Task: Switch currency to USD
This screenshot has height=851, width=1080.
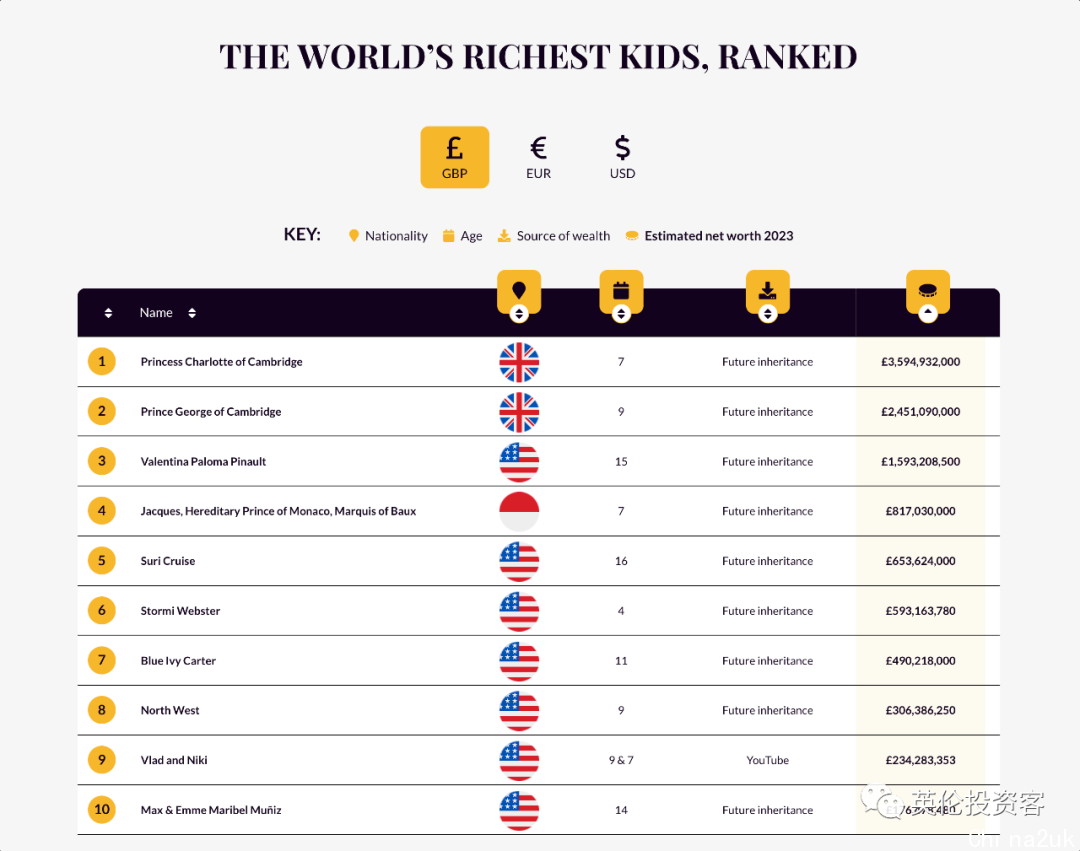Action: [x=622, y=157]
